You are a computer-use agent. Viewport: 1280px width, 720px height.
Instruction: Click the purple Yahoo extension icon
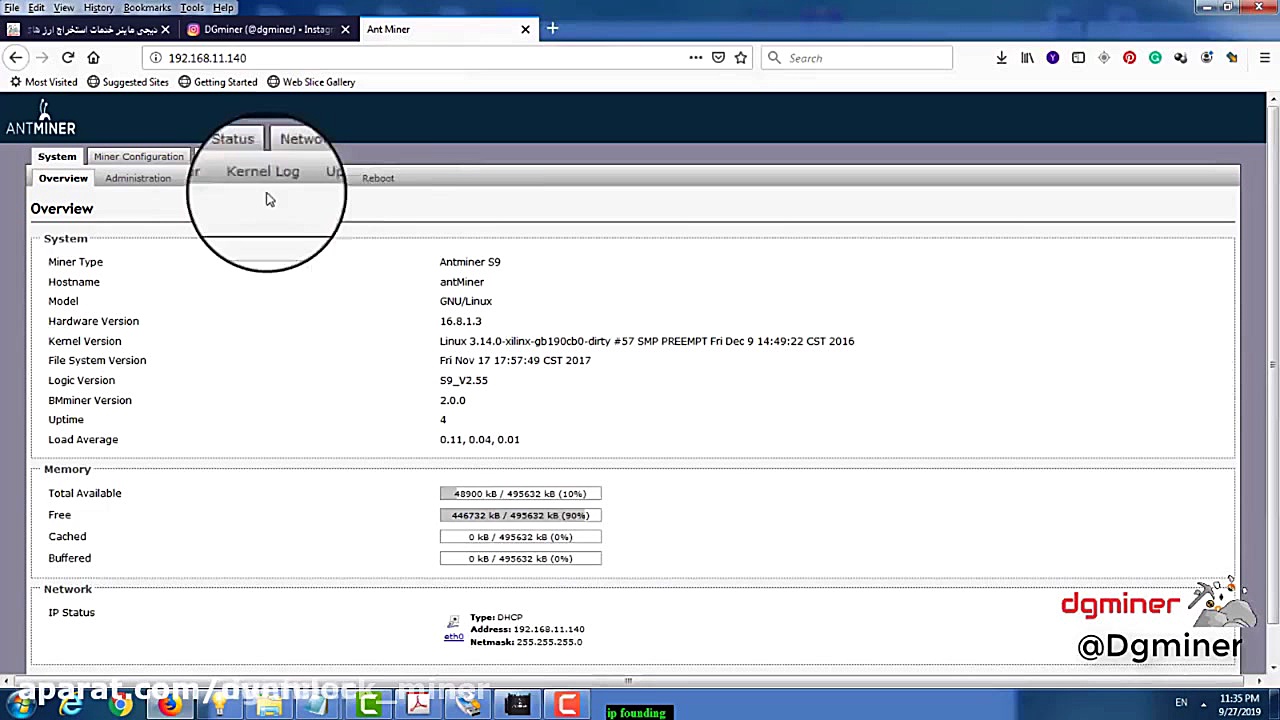(x=1052, y=58)
